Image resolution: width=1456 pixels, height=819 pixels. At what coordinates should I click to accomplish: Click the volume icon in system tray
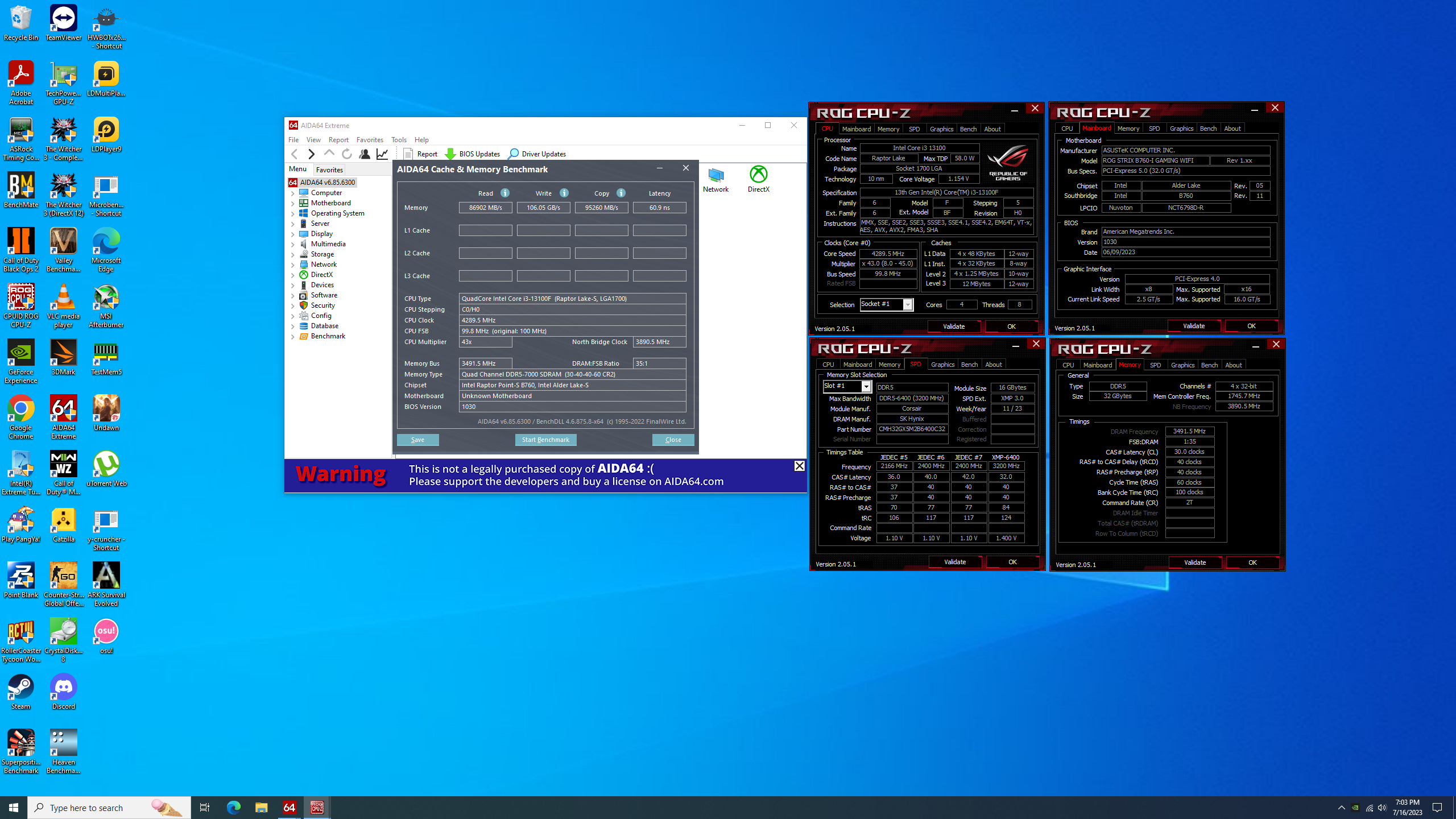tap(1382, 808)
